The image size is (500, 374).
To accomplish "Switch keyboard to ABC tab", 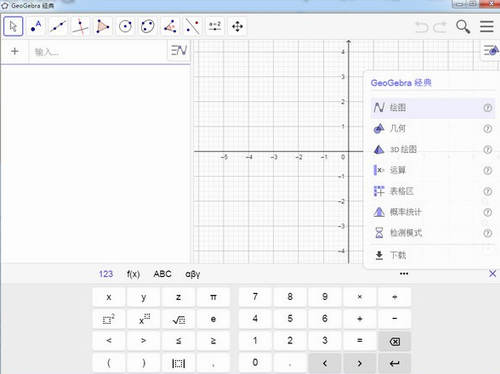I will tap(162, 274).
